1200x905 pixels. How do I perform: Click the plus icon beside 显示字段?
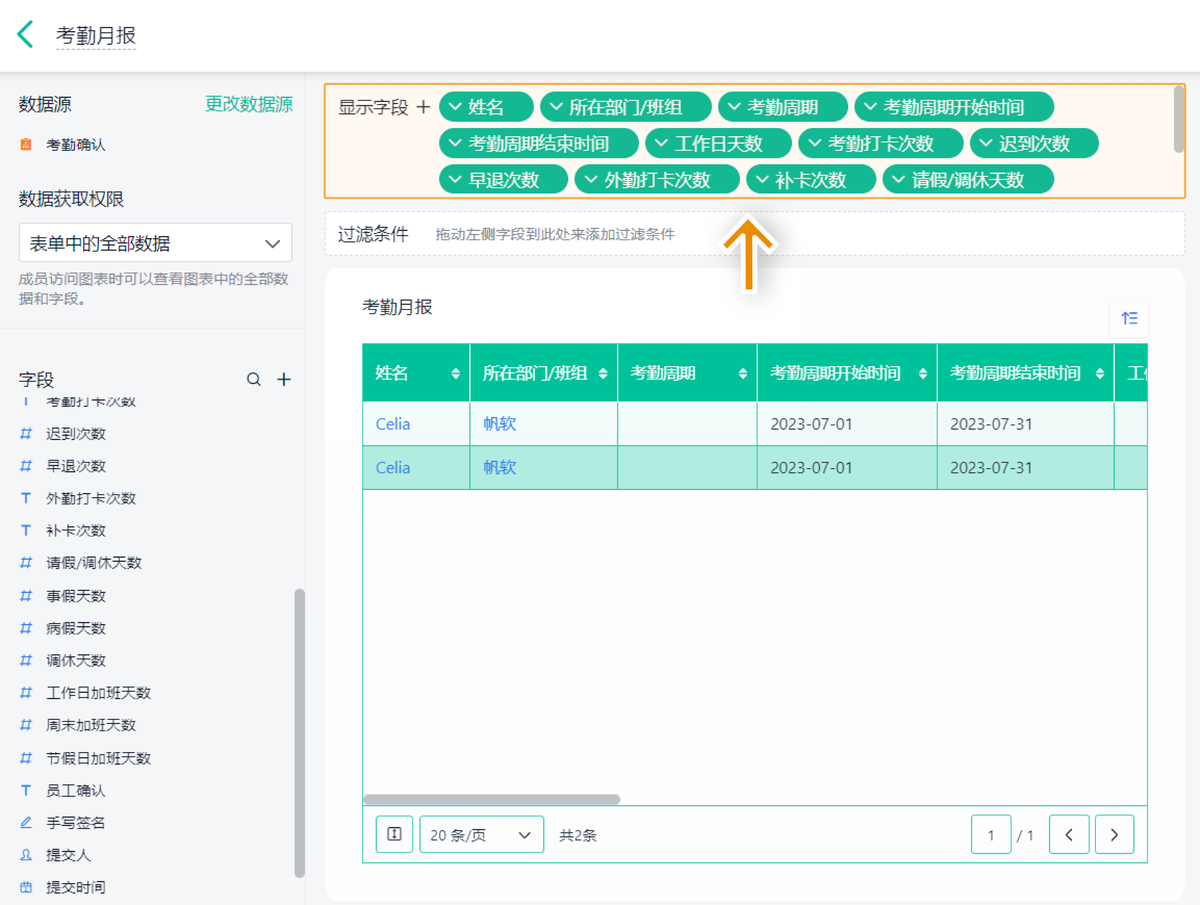tap(423, 107)
